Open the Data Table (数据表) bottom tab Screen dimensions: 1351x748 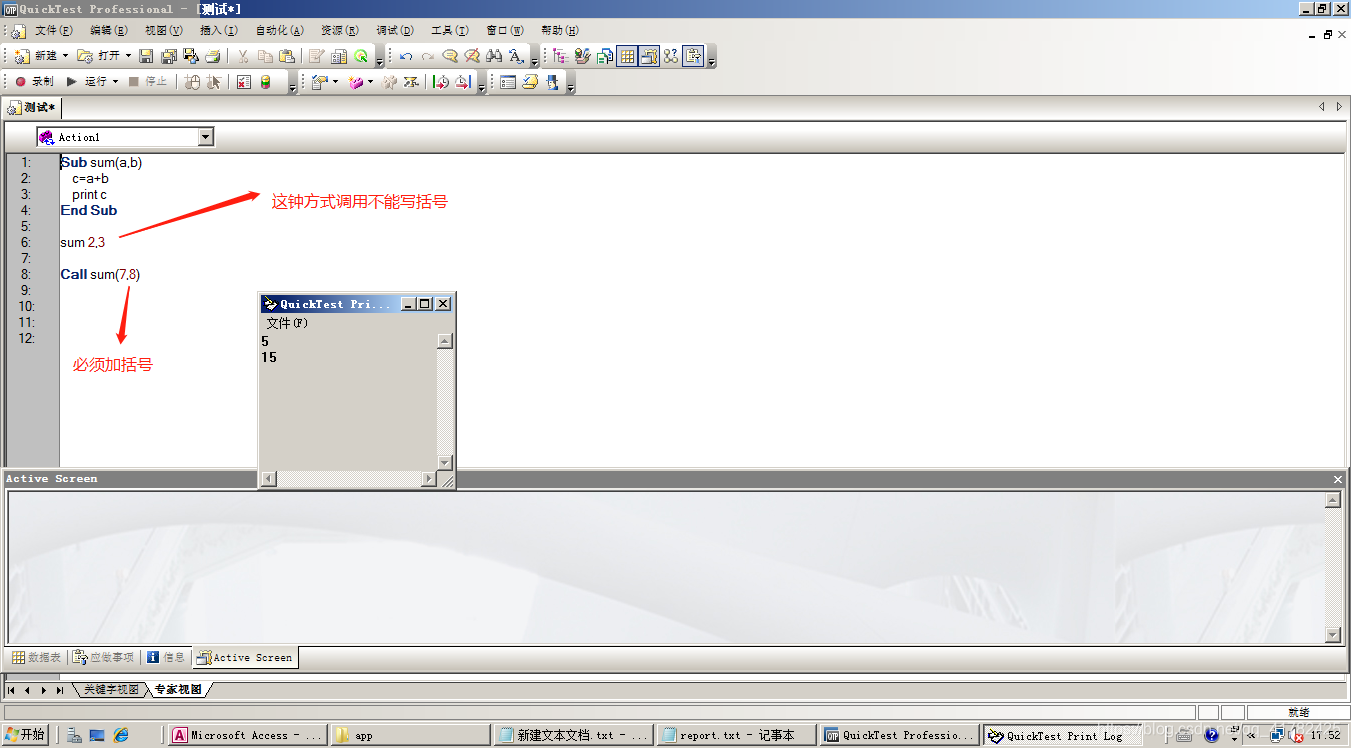pos(37,657)
